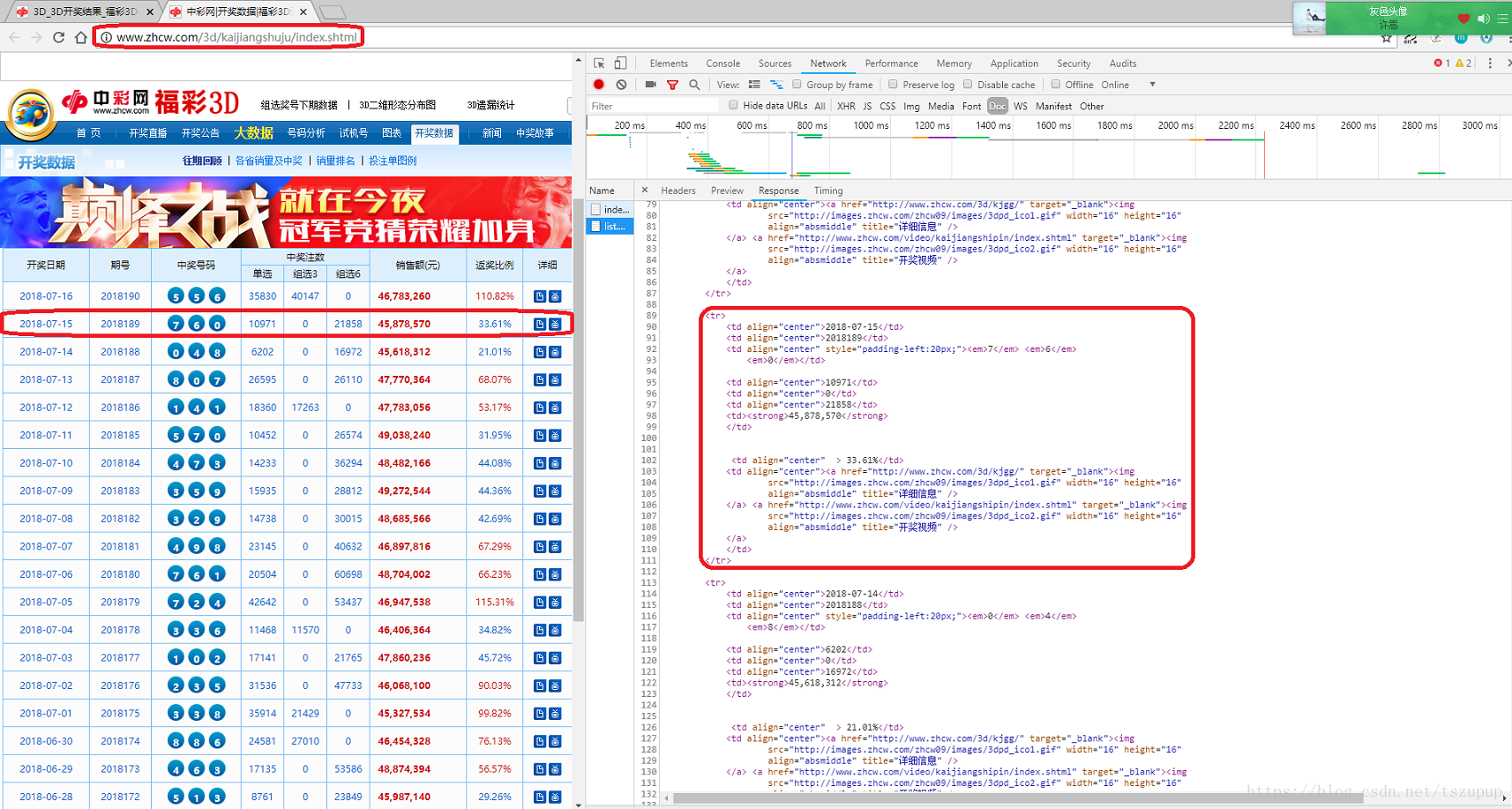This screenshot has height=809, width=1512.
Task: Open the 投注单图例 link
Action: pyautogui.click(x=393, y=161)
